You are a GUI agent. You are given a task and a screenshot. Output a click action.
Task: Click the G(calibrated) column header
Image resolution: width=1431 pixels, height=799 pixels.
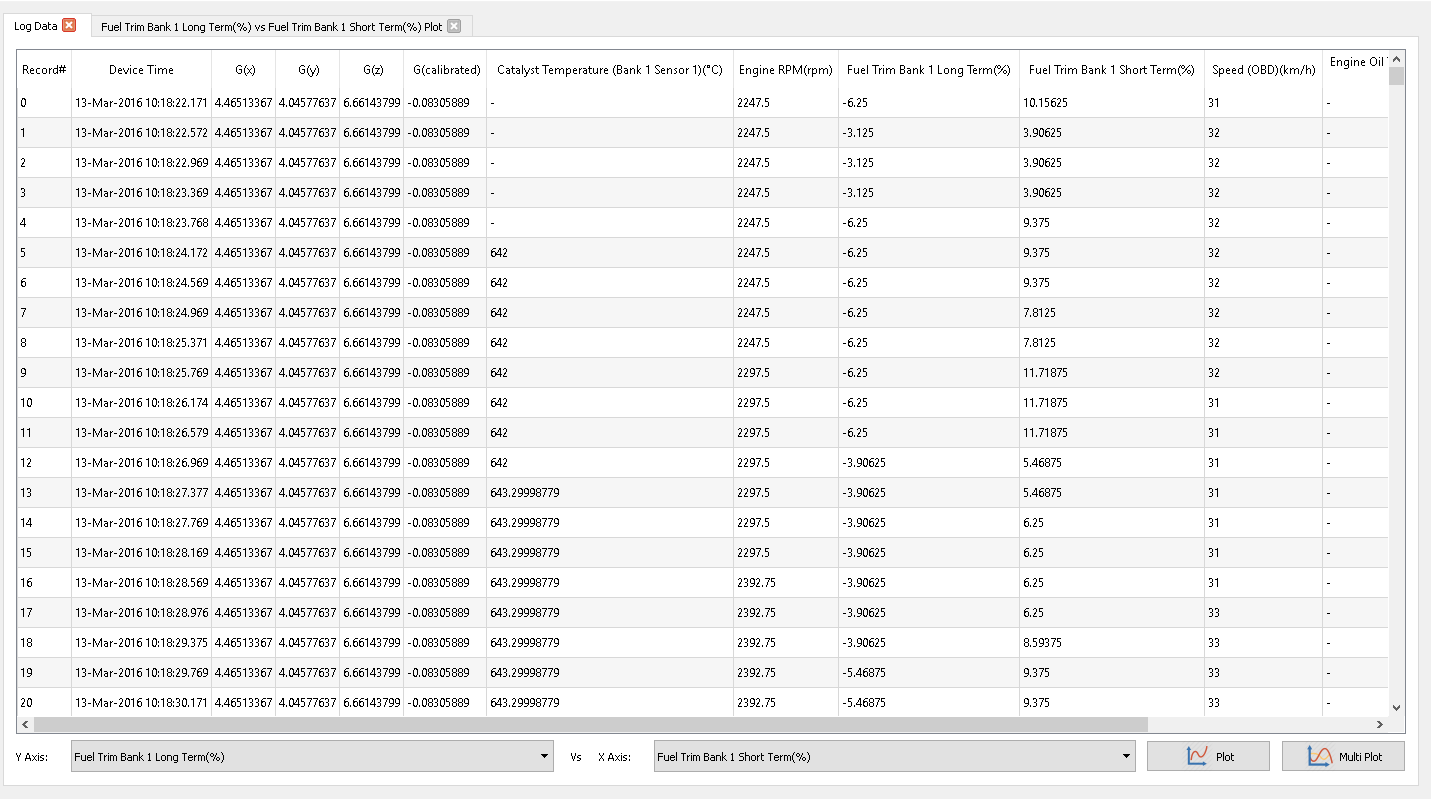[x=446, y=70]
